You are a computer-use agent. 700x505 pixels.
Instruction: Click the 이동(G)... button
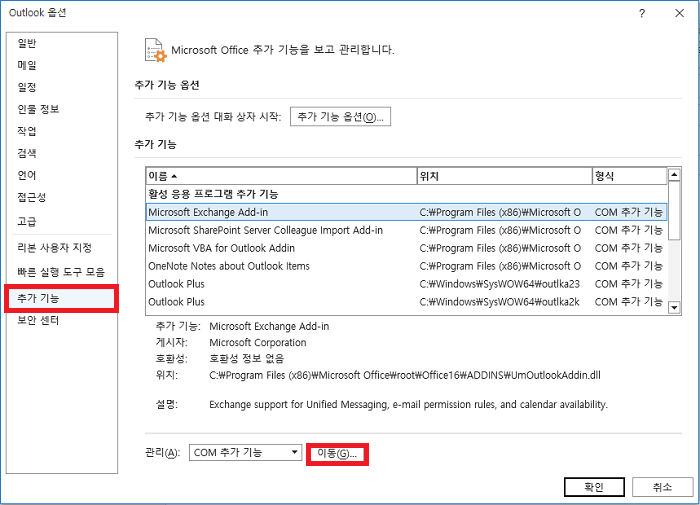(338, 454)
